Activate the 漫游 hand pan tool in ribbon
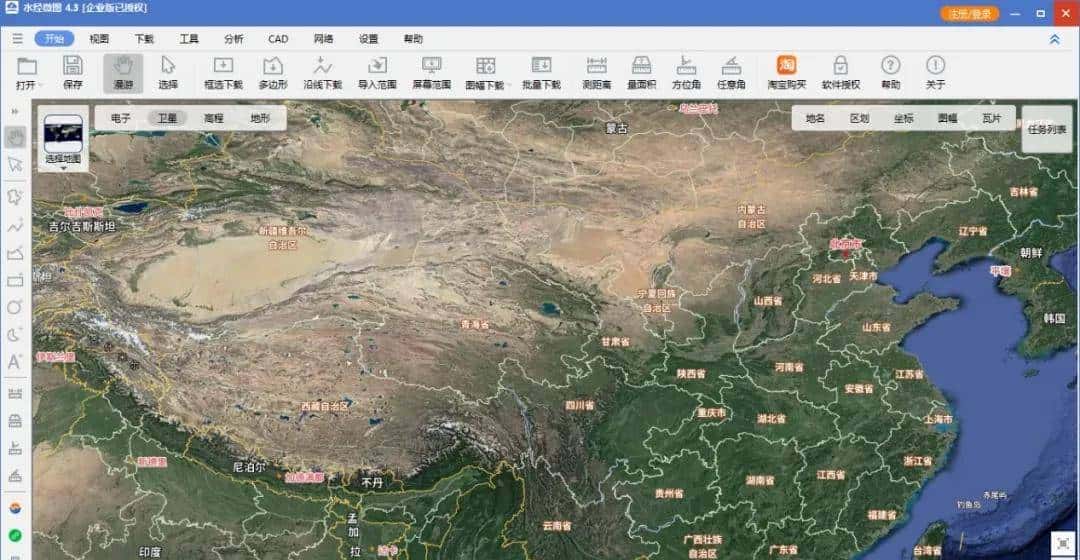Screen dimensions: 1080x560 point(123,72)
